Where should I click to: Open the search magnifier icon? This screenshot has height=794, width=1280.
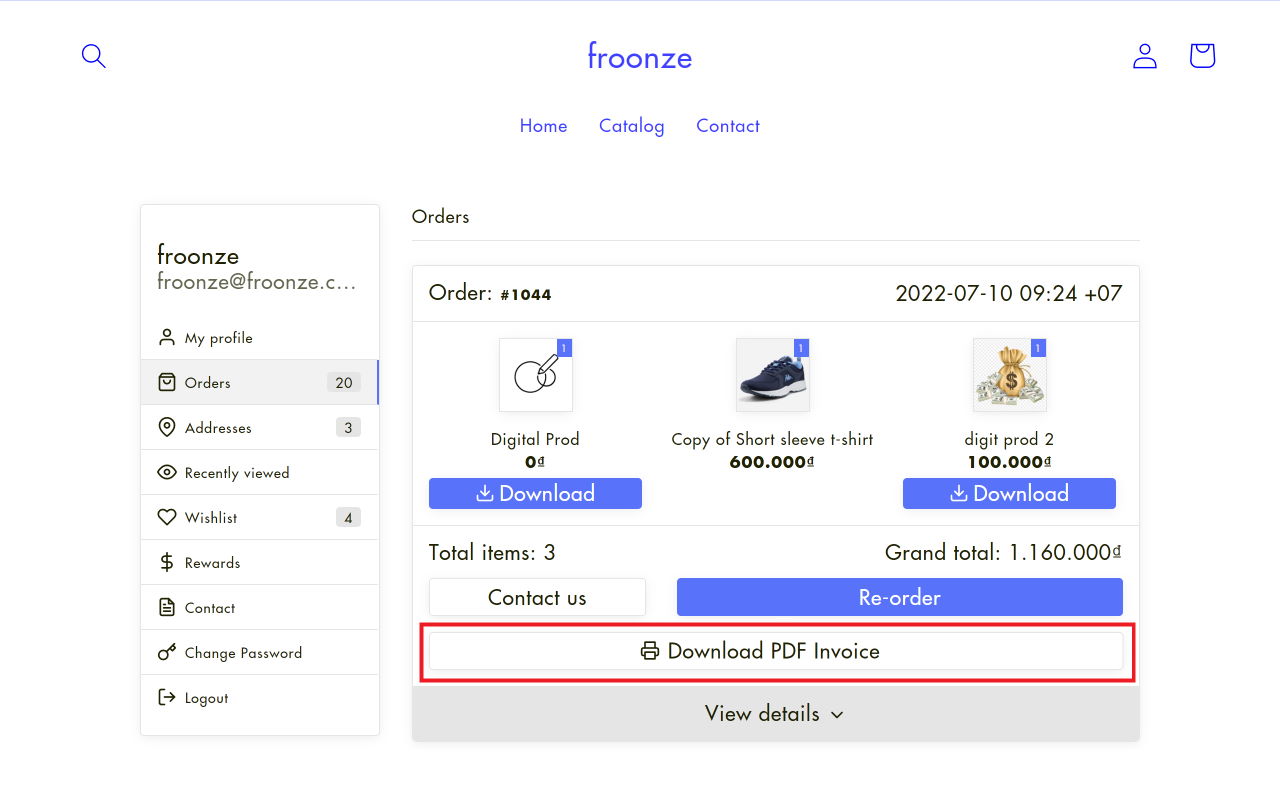tap(93, 56)
